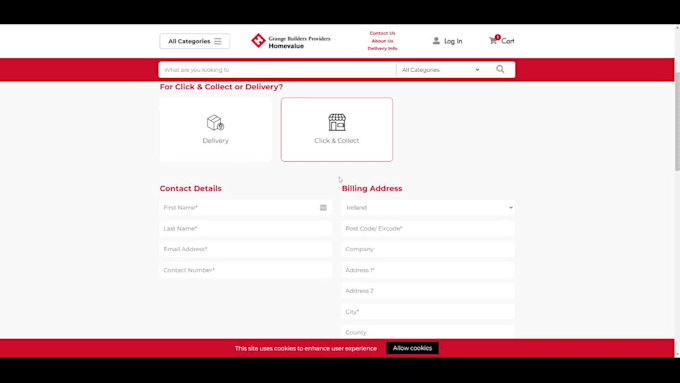
Task: Focus the Post Code/Eircode field
Action: [x=428, y=229]
